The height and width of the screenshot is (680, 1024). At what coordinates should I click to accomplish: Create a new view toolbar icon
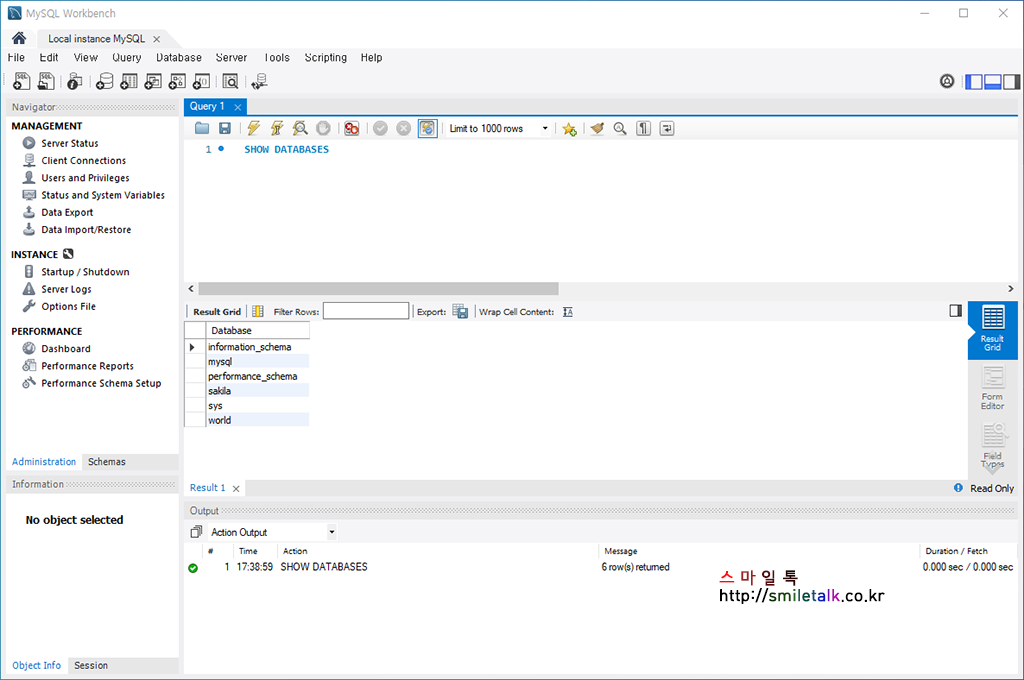(x=153, y=81)
